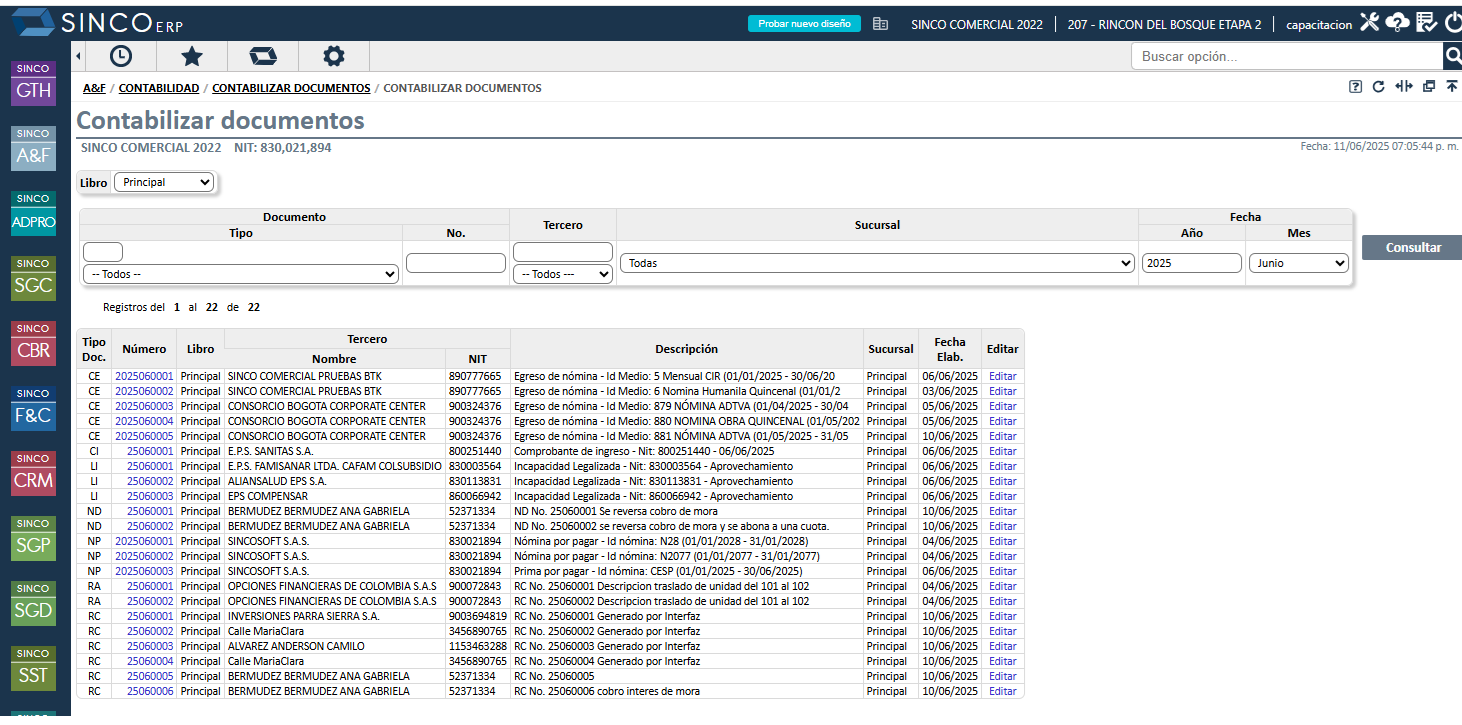Viewport: 1462px width, 725px height.
Task: Click 207 - RINCON DEL BOSQUE ETAPA 2
Action: click(x=1164, y=24)
